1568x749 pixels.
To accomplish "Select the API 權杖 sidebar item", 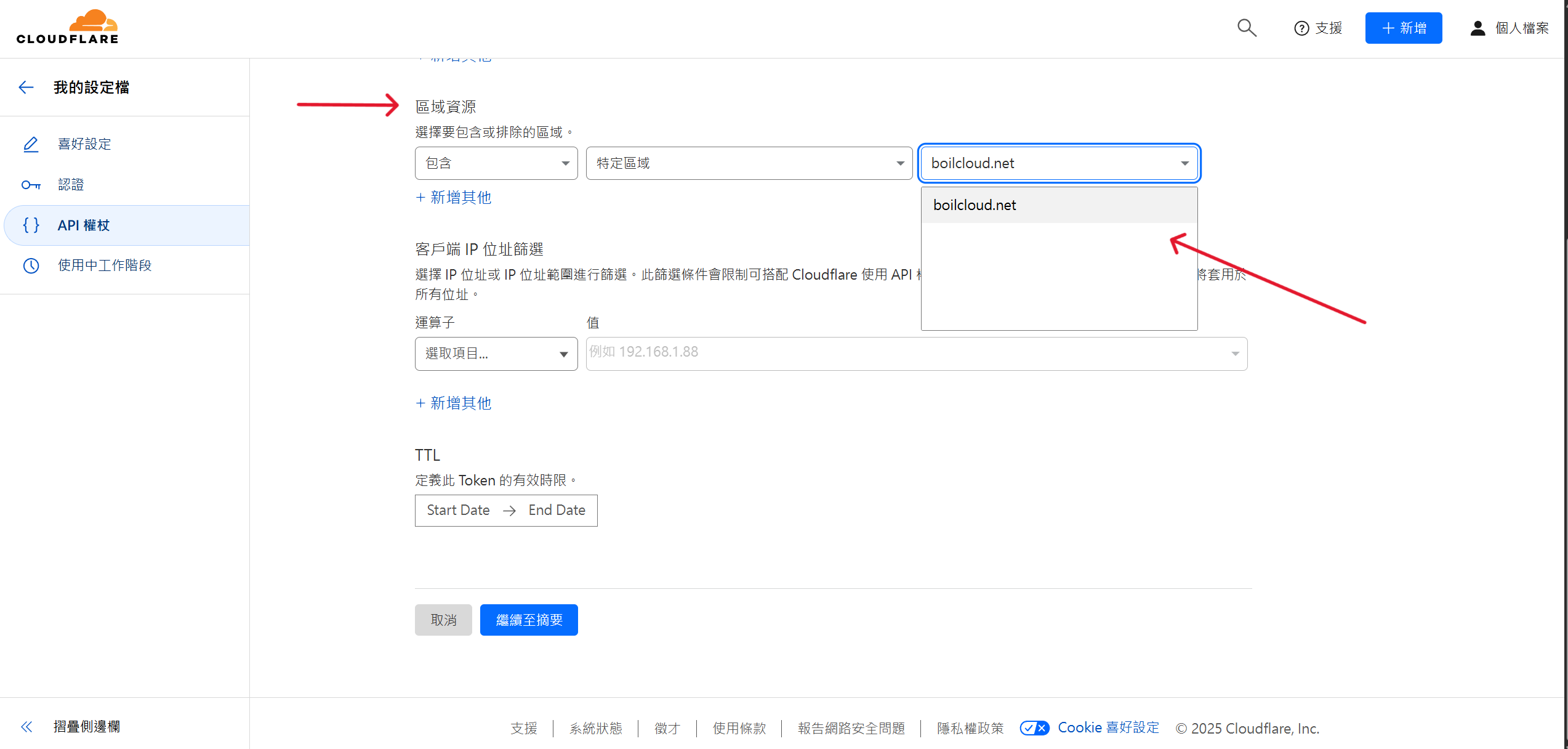I will point(126,225).
